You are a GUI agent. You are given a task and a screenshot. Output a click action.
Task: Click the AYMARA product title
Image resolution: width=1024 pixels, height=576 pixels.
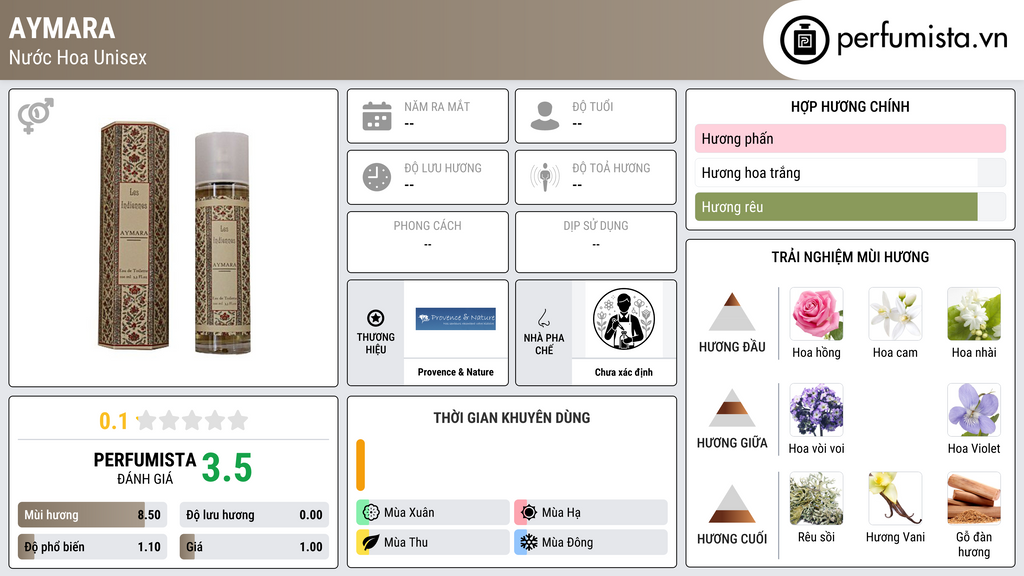coord(62,28)
